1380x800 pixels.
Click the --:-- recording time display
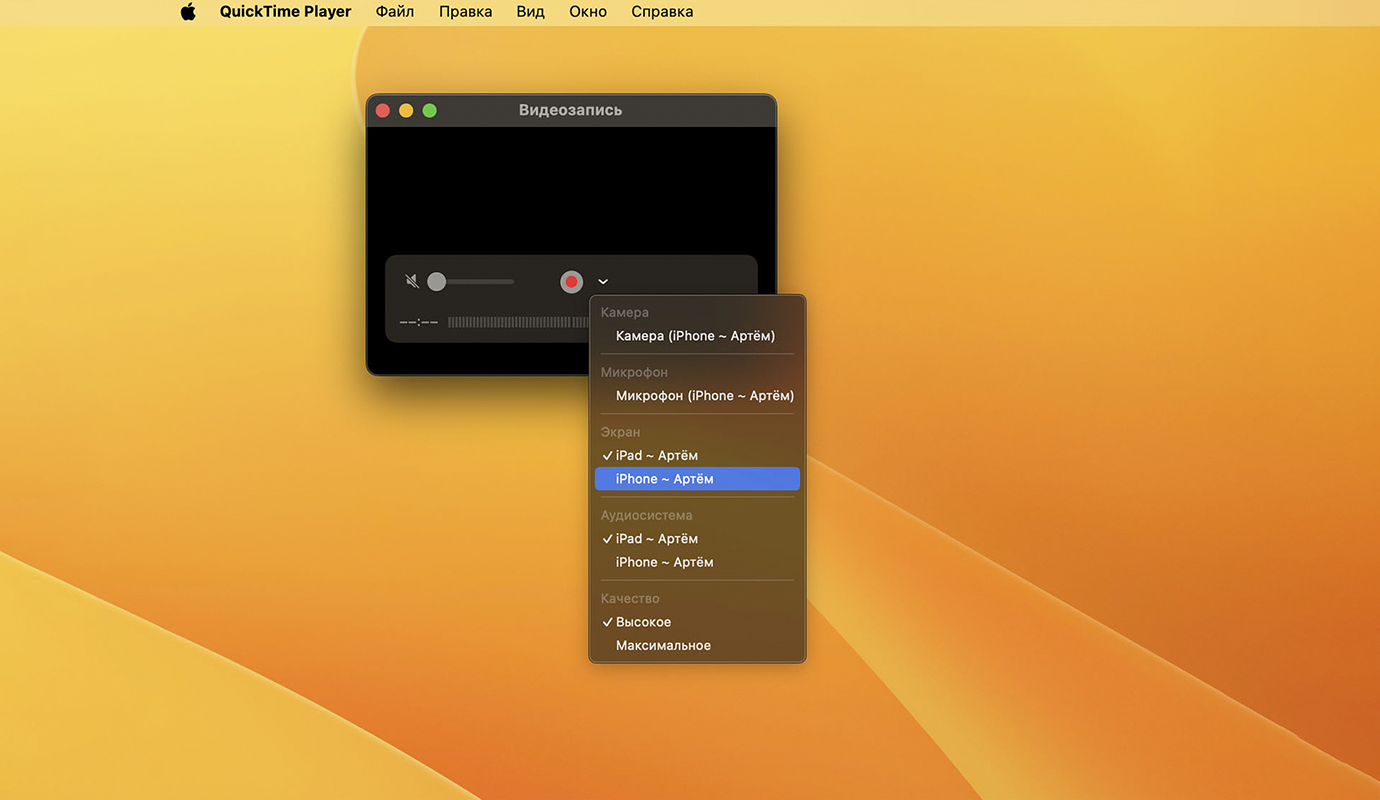[419, 322]
